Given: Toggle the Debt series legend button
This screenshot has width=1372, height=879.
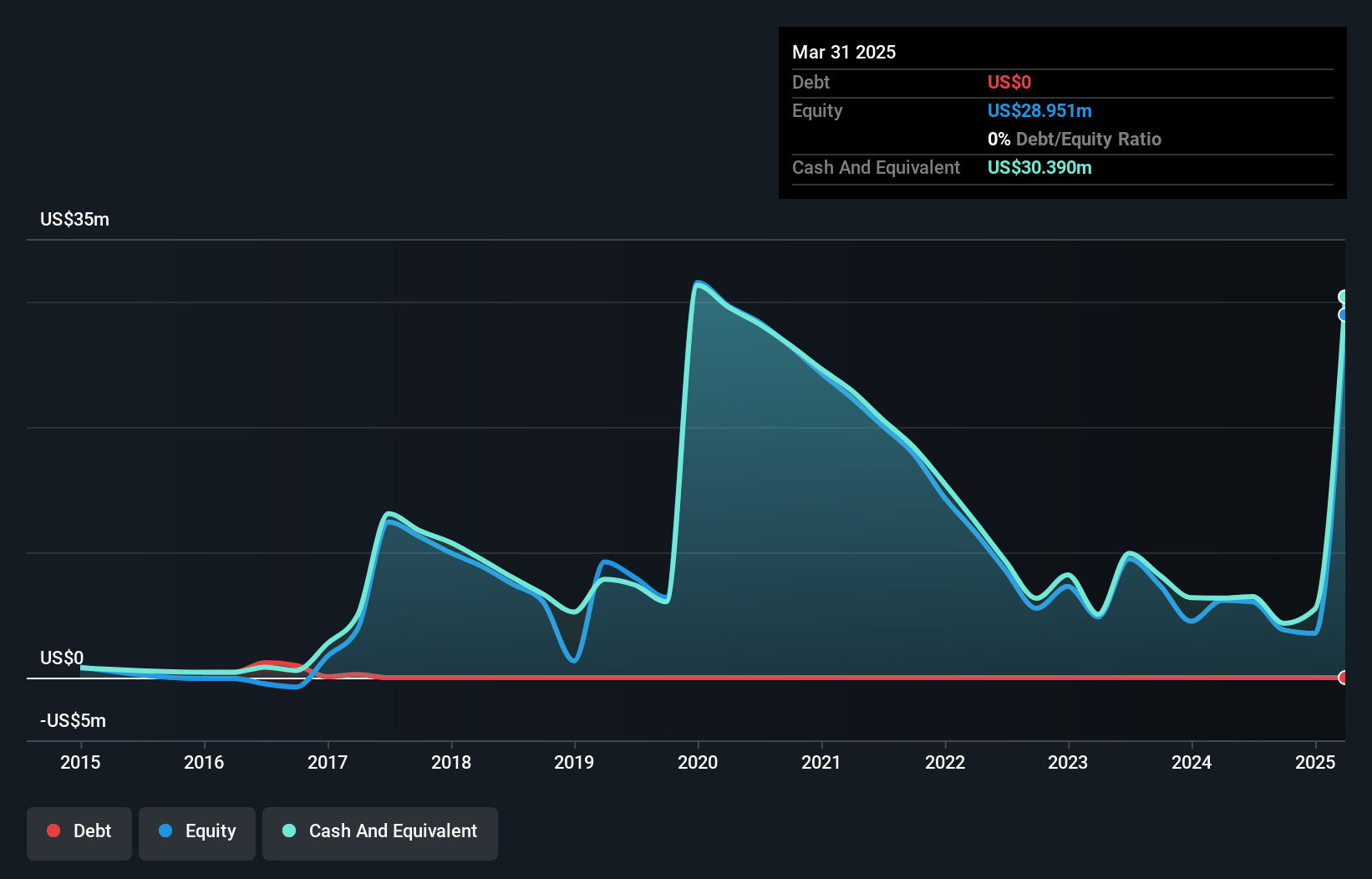Looking at the screenshot, I should (79, 833).
